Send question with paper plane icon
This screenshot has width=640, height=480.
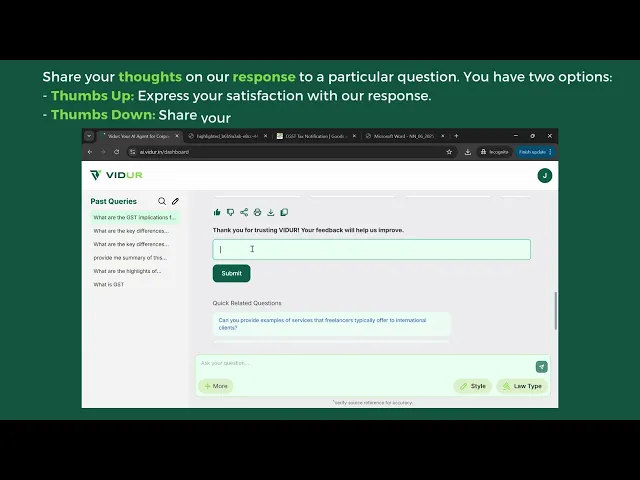coord(541,367)
